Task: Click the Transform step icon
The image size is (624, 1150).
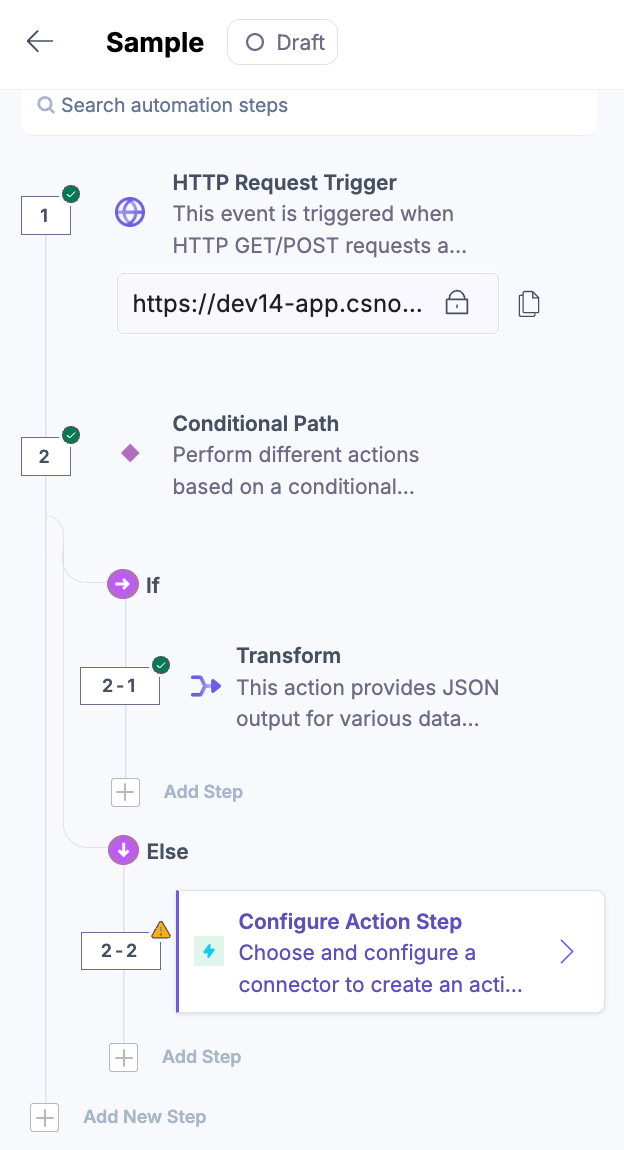Action: pos(205,686)
